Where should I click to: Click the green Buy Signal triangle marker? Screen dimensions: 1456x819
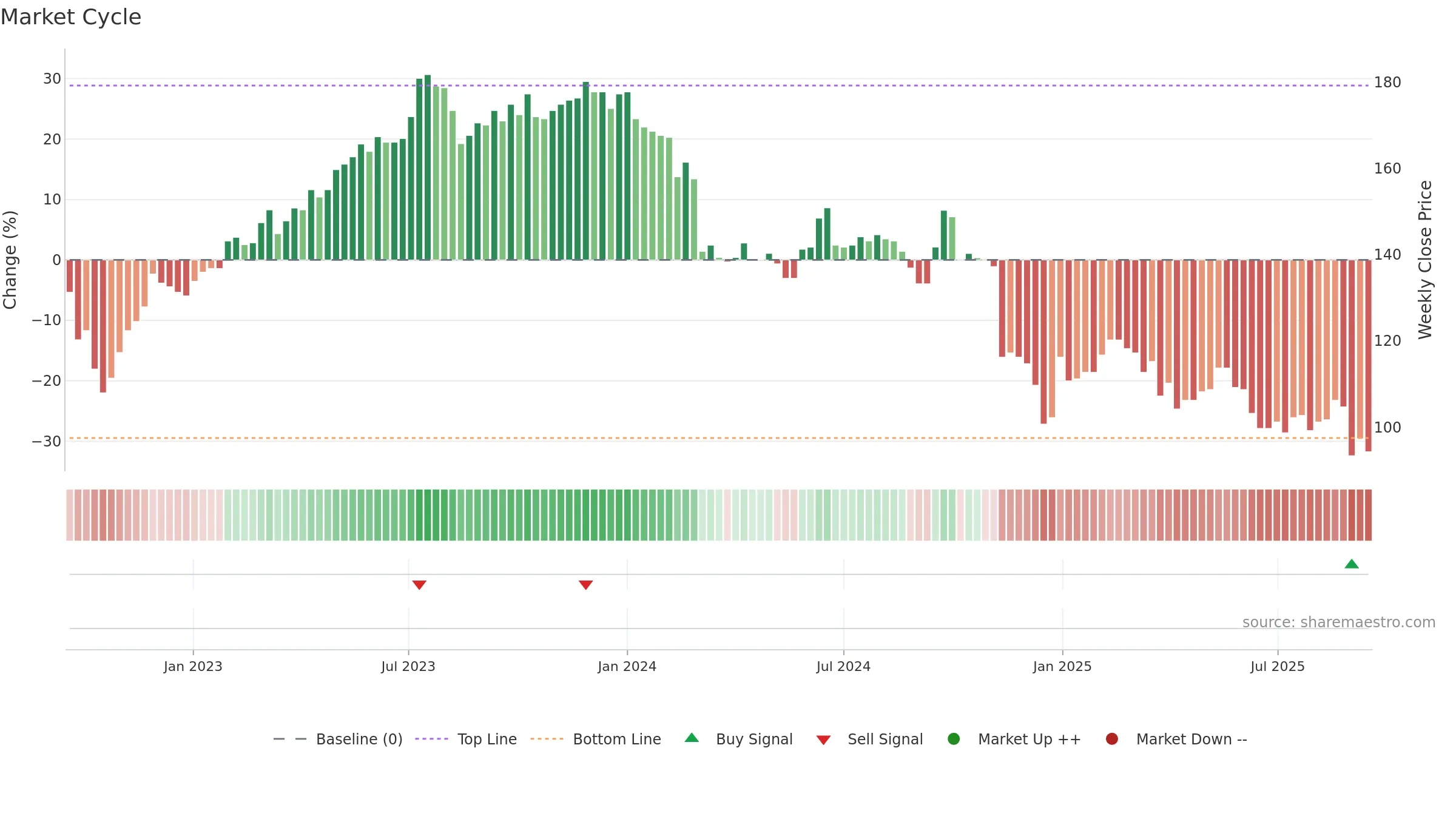pyautogui.click(x=1352, y=564)
